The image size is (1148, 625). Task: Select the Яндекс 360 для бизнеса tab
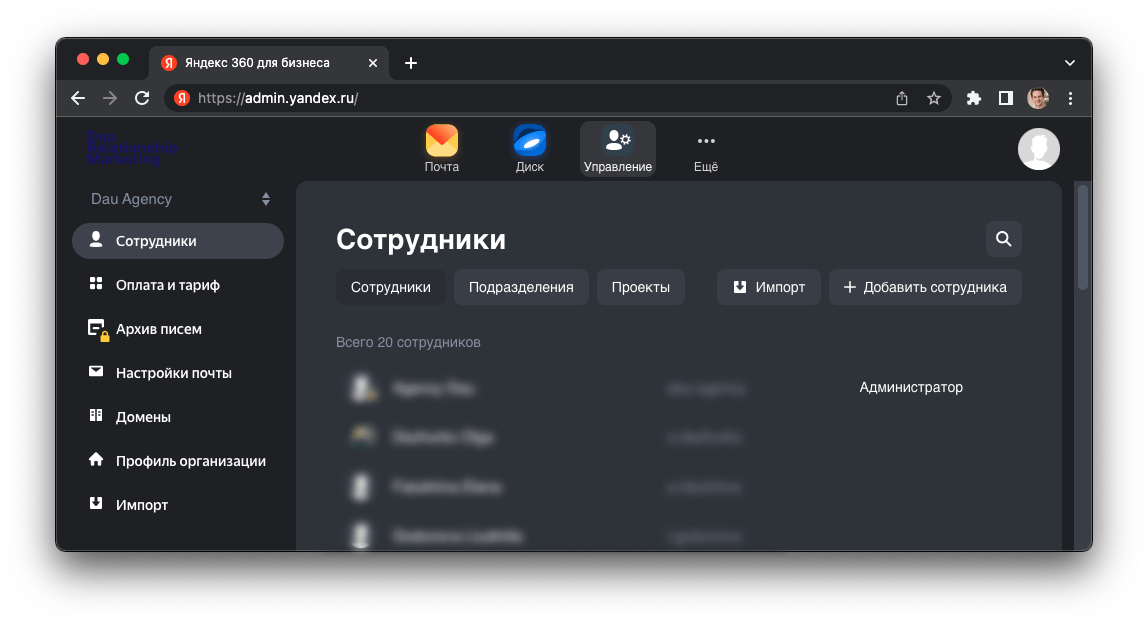[x=269, y=63]
